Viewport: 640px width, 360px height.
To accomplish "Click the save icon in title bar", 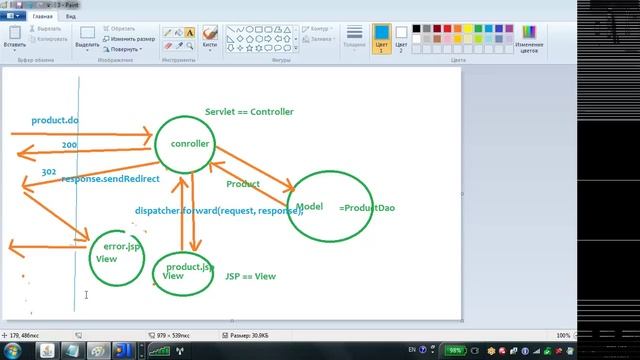I will [x=20, y=5].
